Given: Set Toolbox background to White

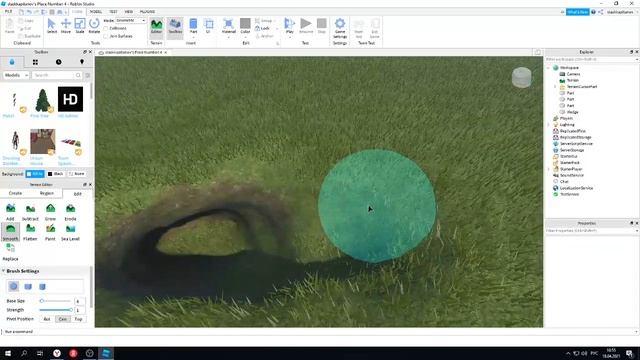Looking at the screenshot, I should pyautogui.click(x=35, y=174).
